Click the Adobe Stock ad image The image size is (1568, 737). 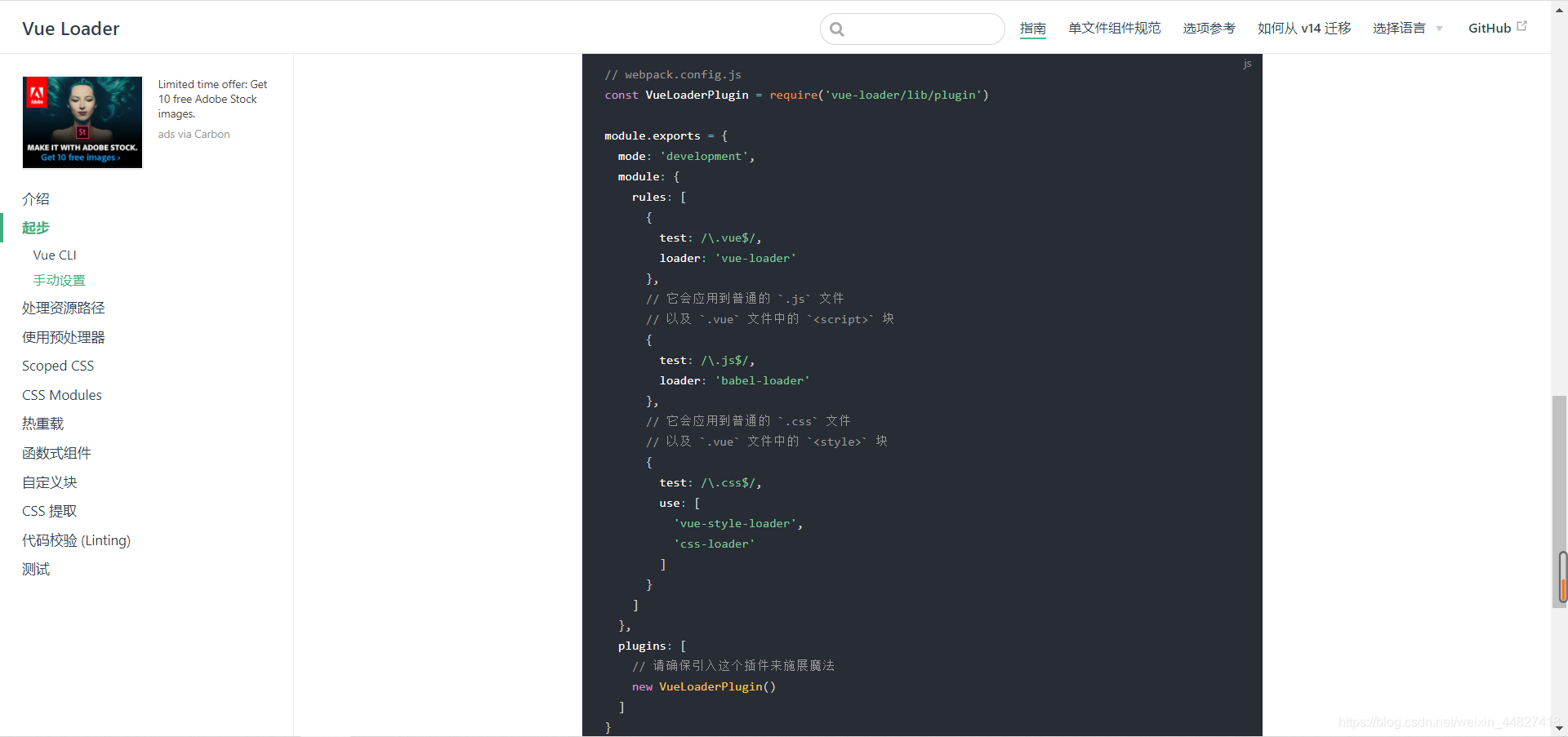pos(82,122)
